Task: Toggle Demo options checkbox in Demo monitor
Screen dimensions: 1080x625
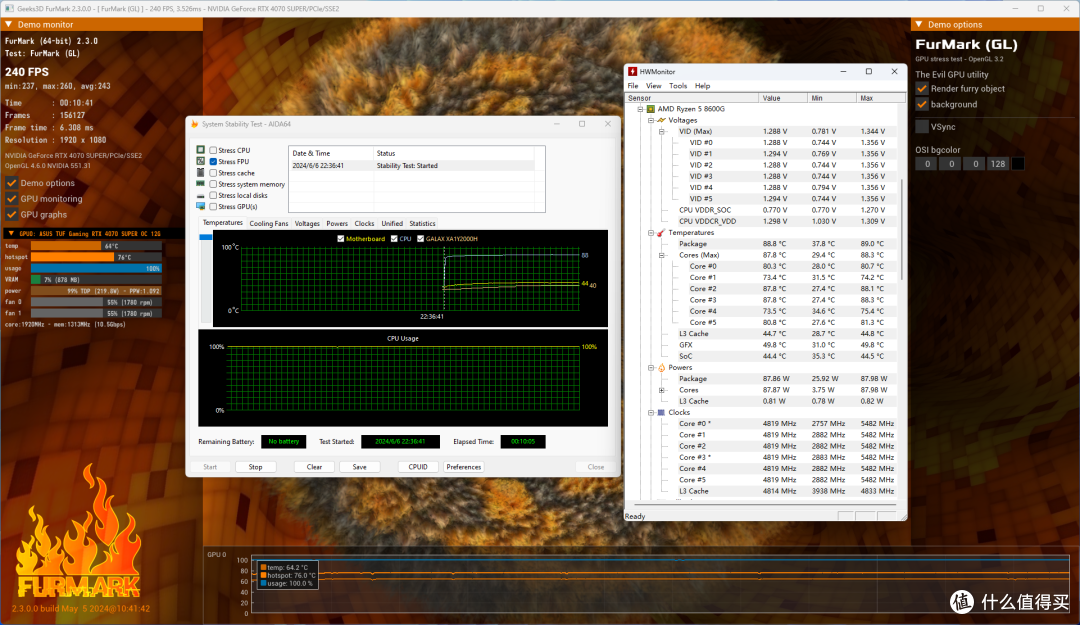Action: point(12,183)
